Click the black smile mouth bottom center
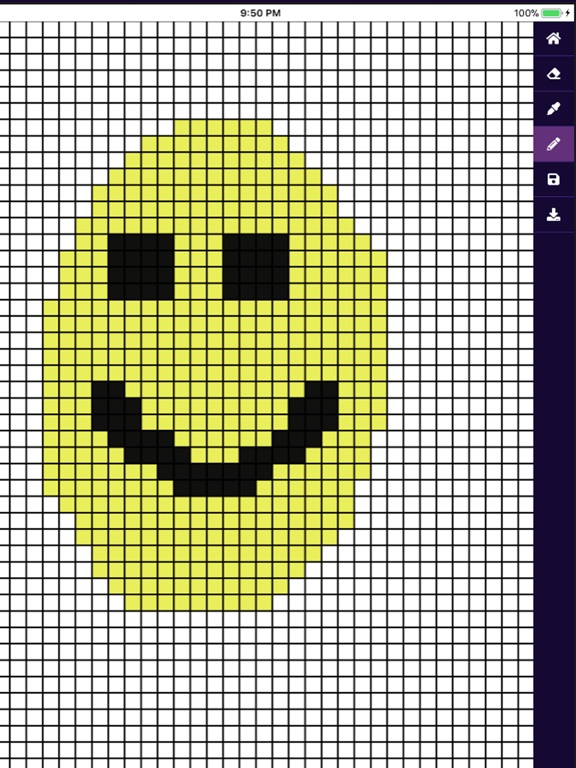The width and height of the screenshot is (576, 768). pyautogui.click(x=215, y=488)
